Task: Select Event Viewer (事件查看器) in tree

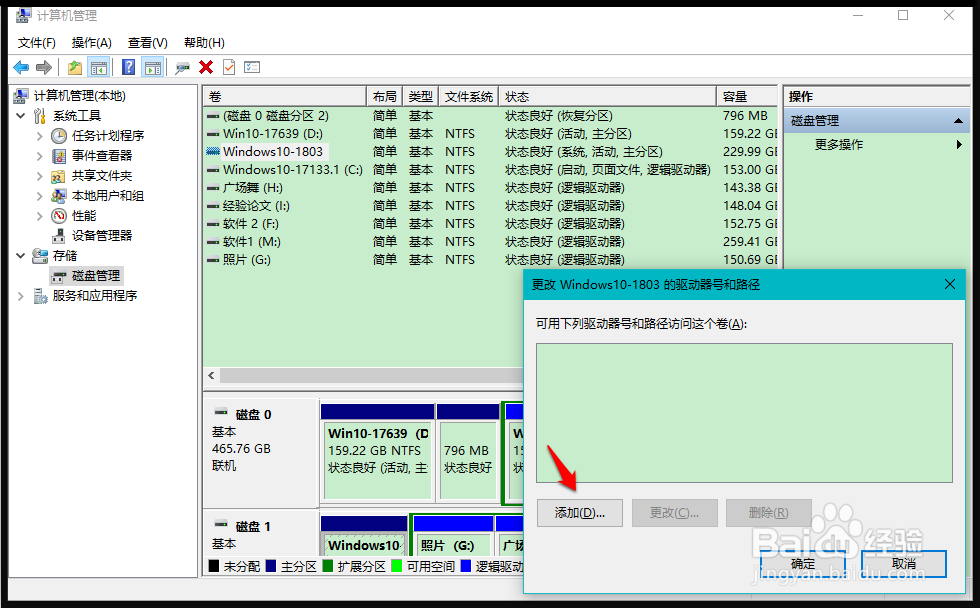Action: coord(102,156)
